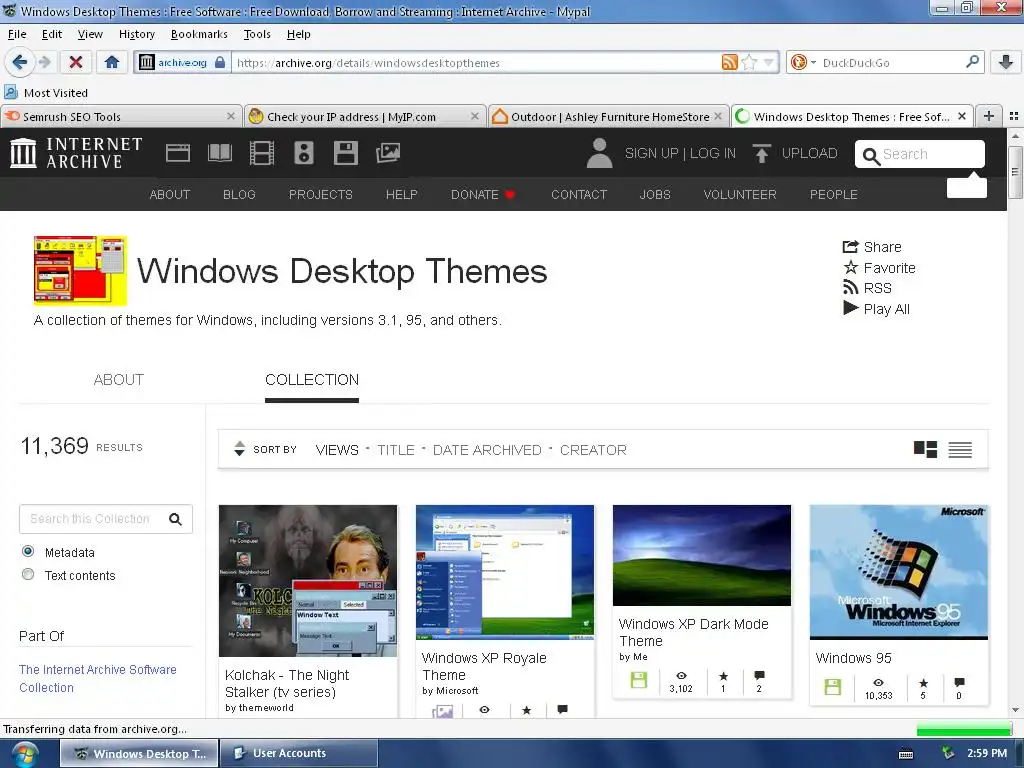Open the list all tabs button

pos(1014,116)
